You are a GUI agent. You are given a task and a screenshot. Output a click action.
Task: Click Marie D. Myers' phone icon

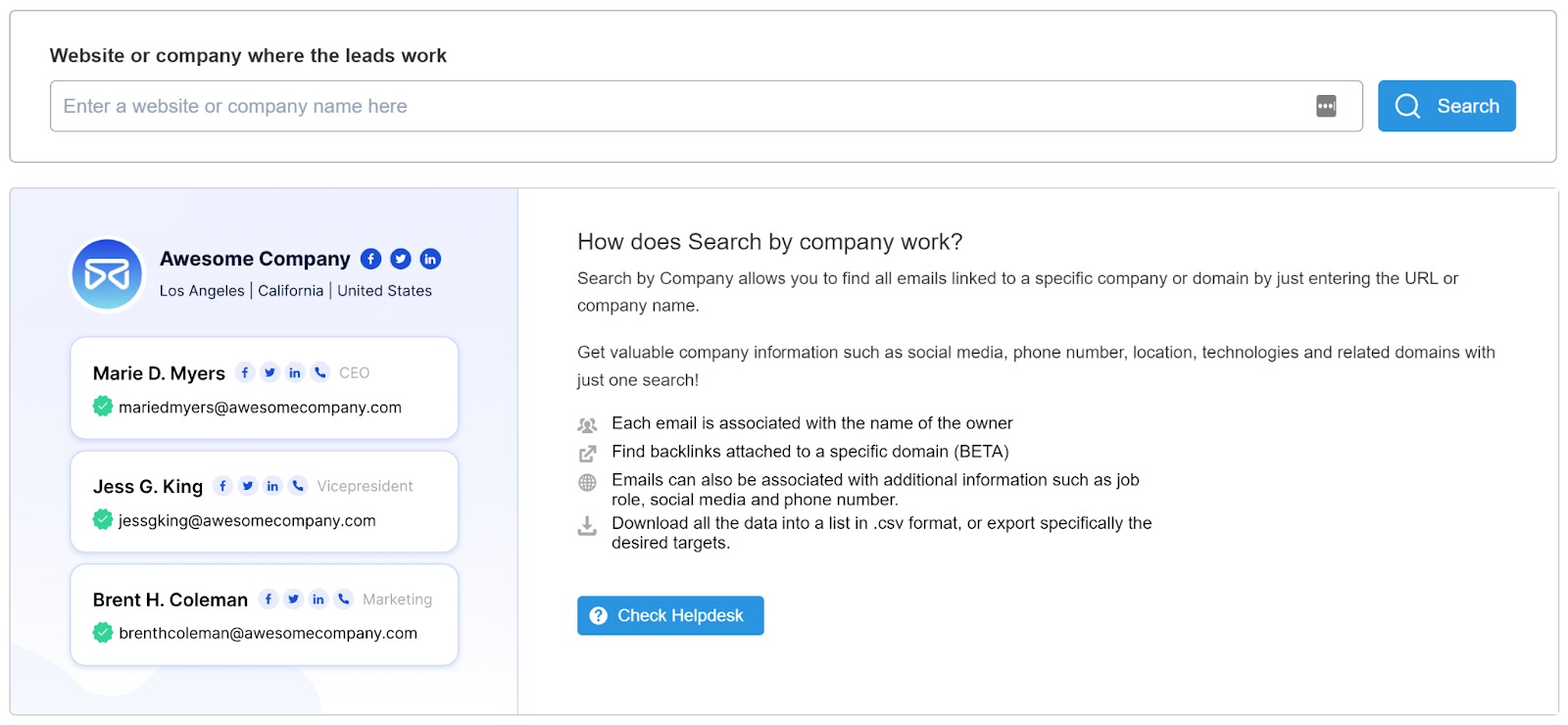pyautogui.click(x=320, y=372)
